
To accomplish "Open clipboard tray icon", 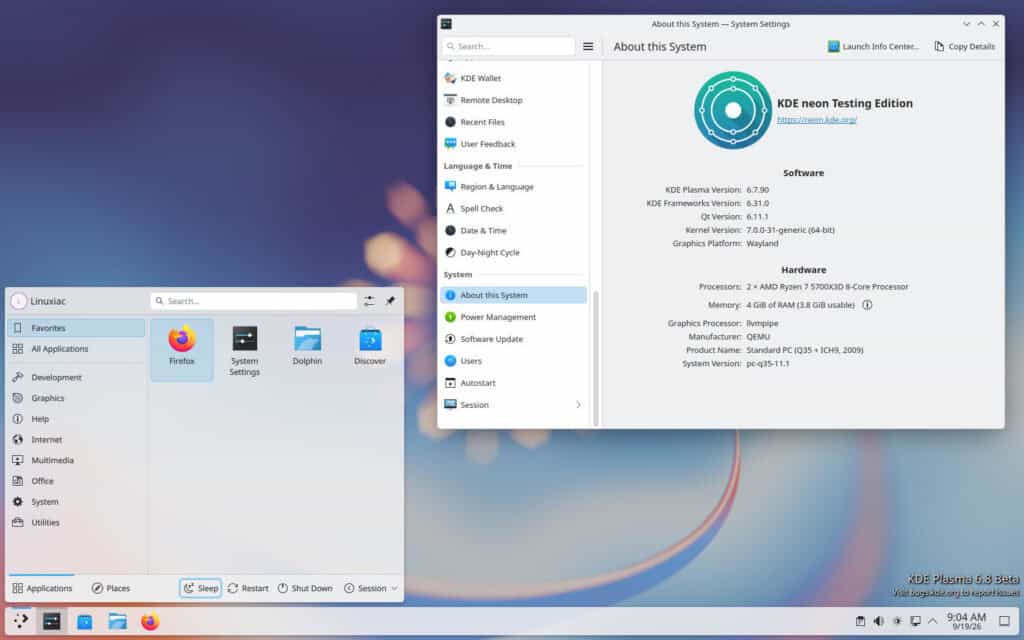I will point(860,621).
